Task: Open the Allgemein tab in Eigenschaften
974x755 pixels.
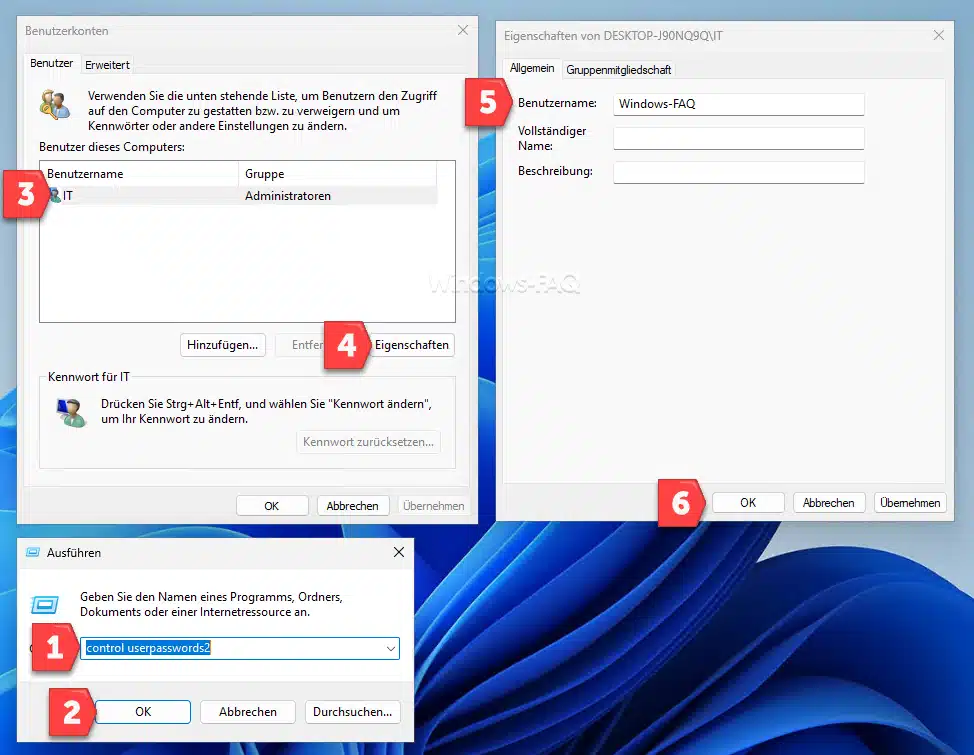Action: coord(532,68)
